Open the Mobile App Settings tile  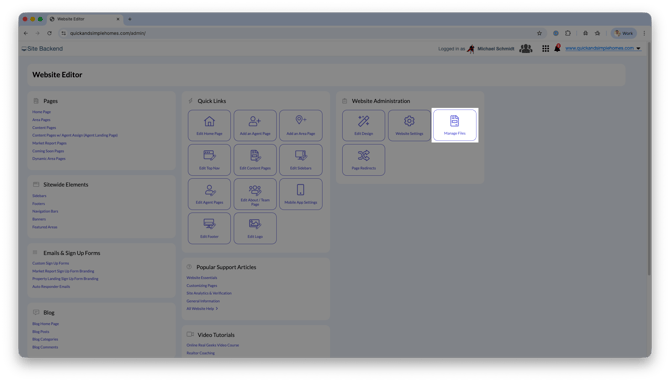coord(301,194)
